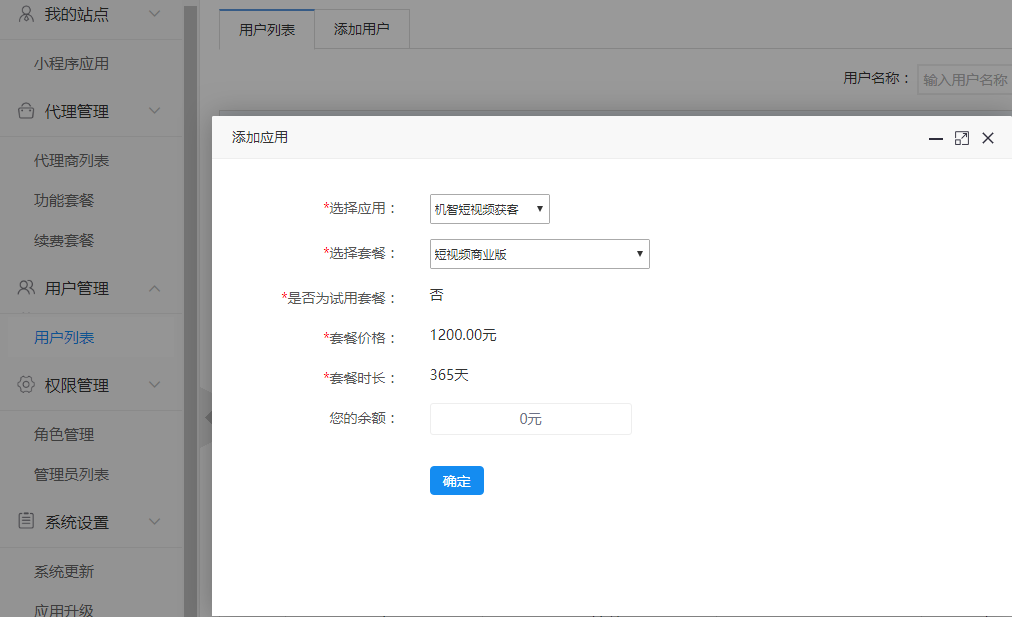Open the 选择套餐 dropdown
Image resolution: width=1012 pixels, height=617 pixels.
pos(540,254)
